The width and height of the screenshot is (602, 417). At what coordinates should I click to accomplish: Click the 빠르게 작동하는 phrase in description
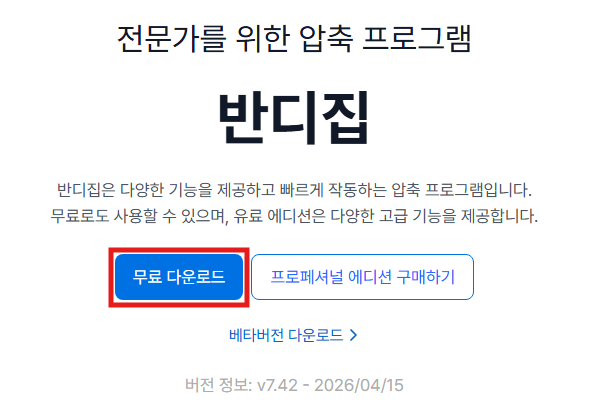coord(333,190)
